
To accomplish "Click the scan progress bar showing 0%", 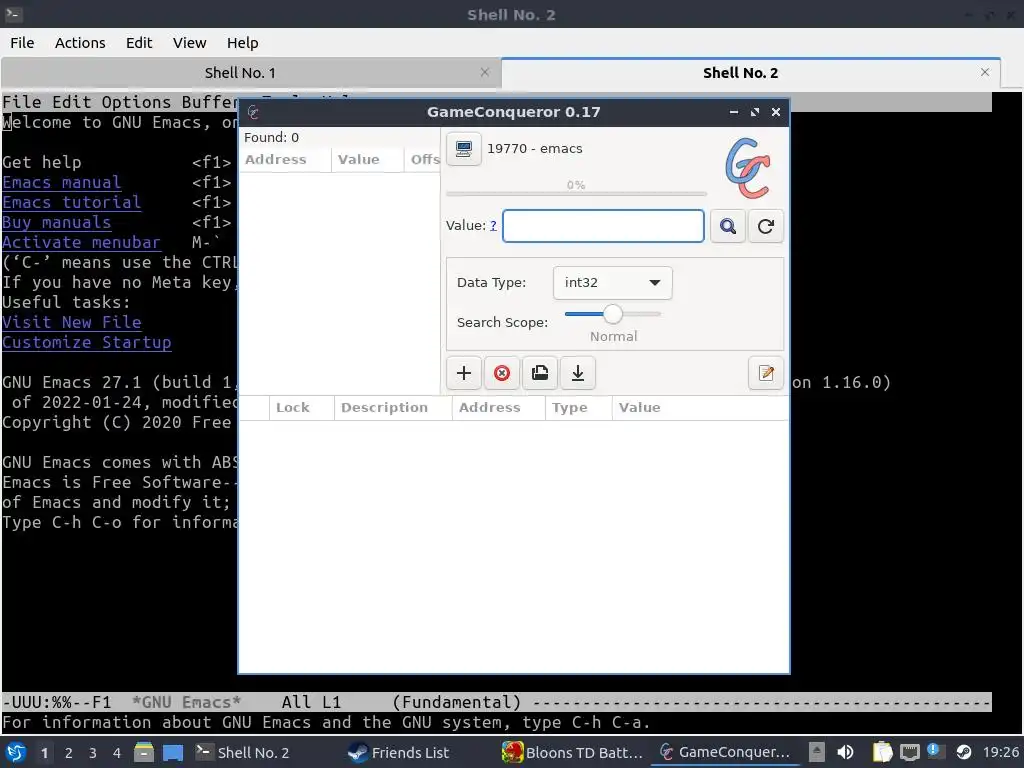I will point(576,193).
